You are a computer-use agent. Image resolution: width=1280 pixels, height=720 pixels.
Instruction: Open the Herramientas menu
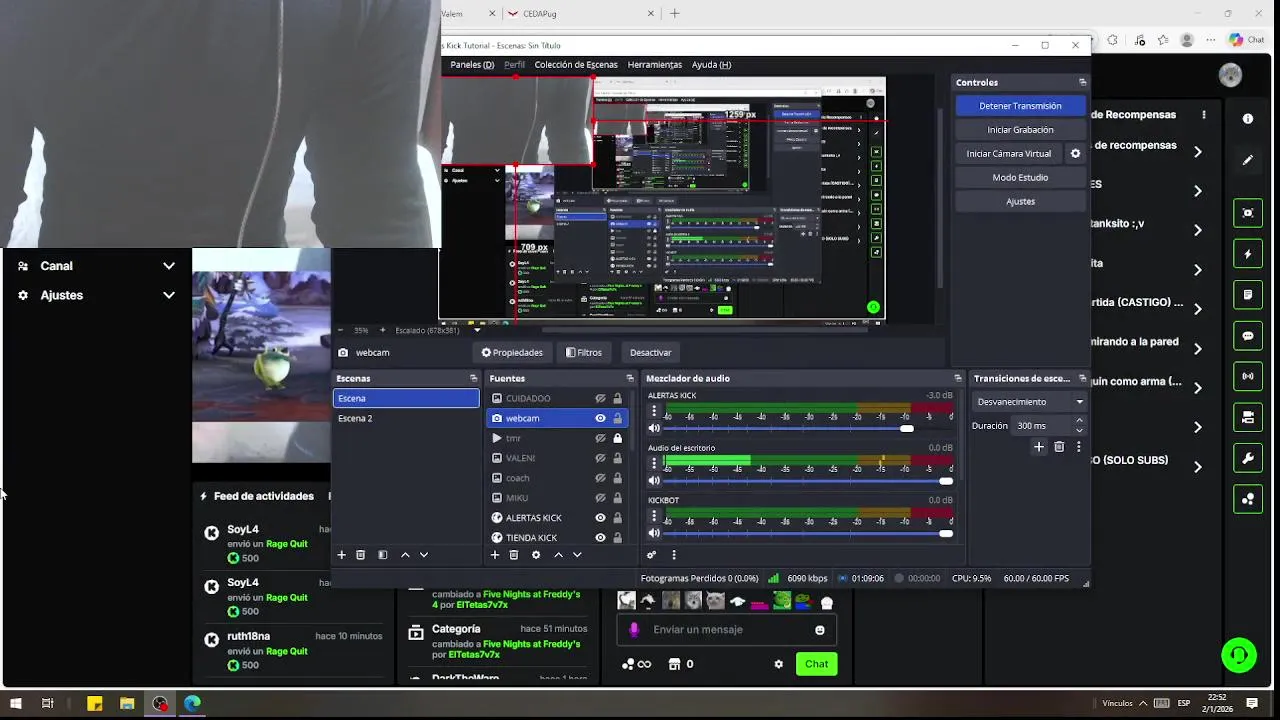(655, 65)
